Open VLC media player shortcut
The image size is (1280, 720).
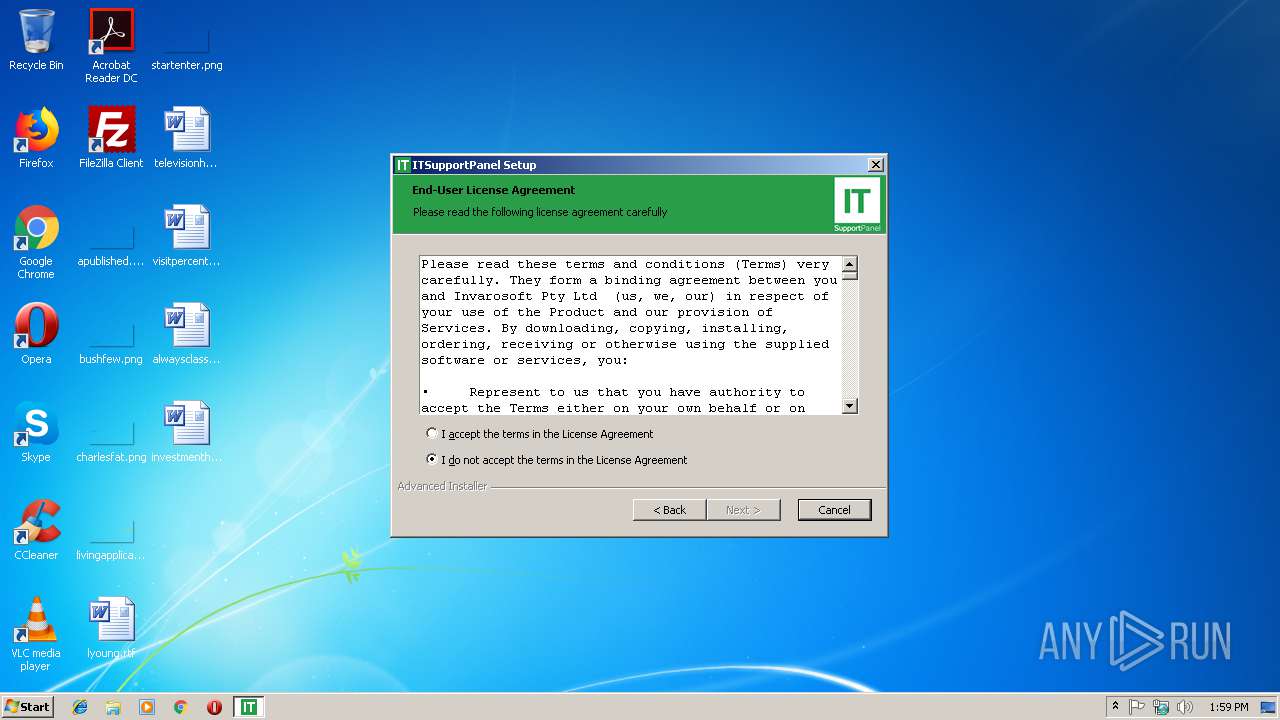point(36,634)
